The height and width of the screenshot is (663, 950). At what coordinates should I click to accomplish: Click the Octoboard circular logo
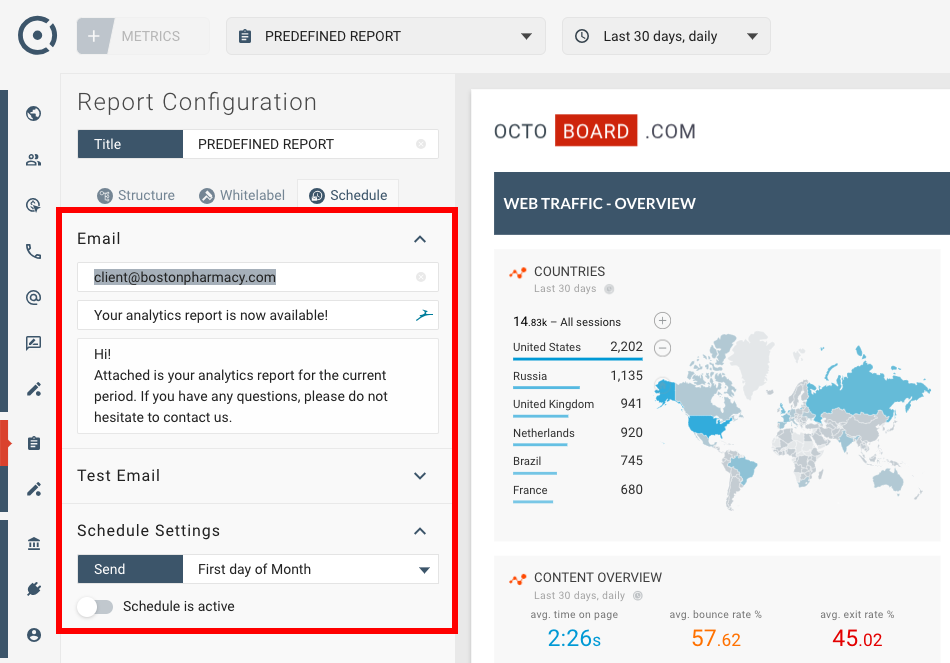[38, 35]
